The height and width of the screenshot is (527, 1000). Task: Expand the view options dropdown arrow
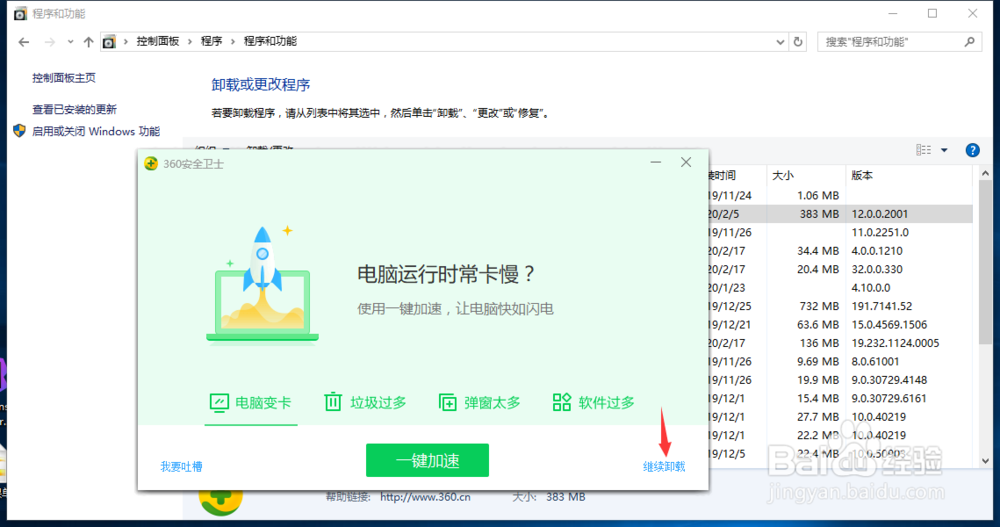point(945,151)
